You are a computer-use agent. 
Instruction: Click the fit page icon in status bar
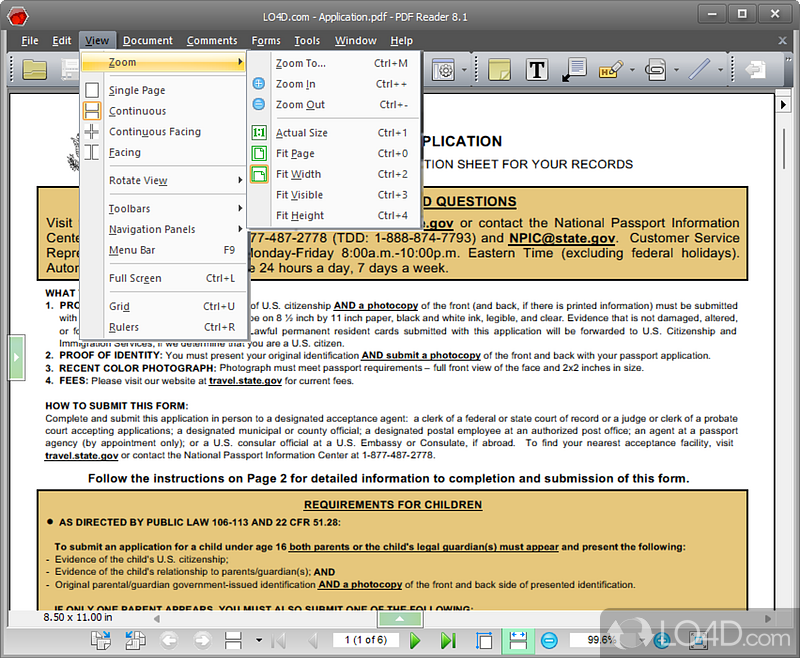coord(484,640)
